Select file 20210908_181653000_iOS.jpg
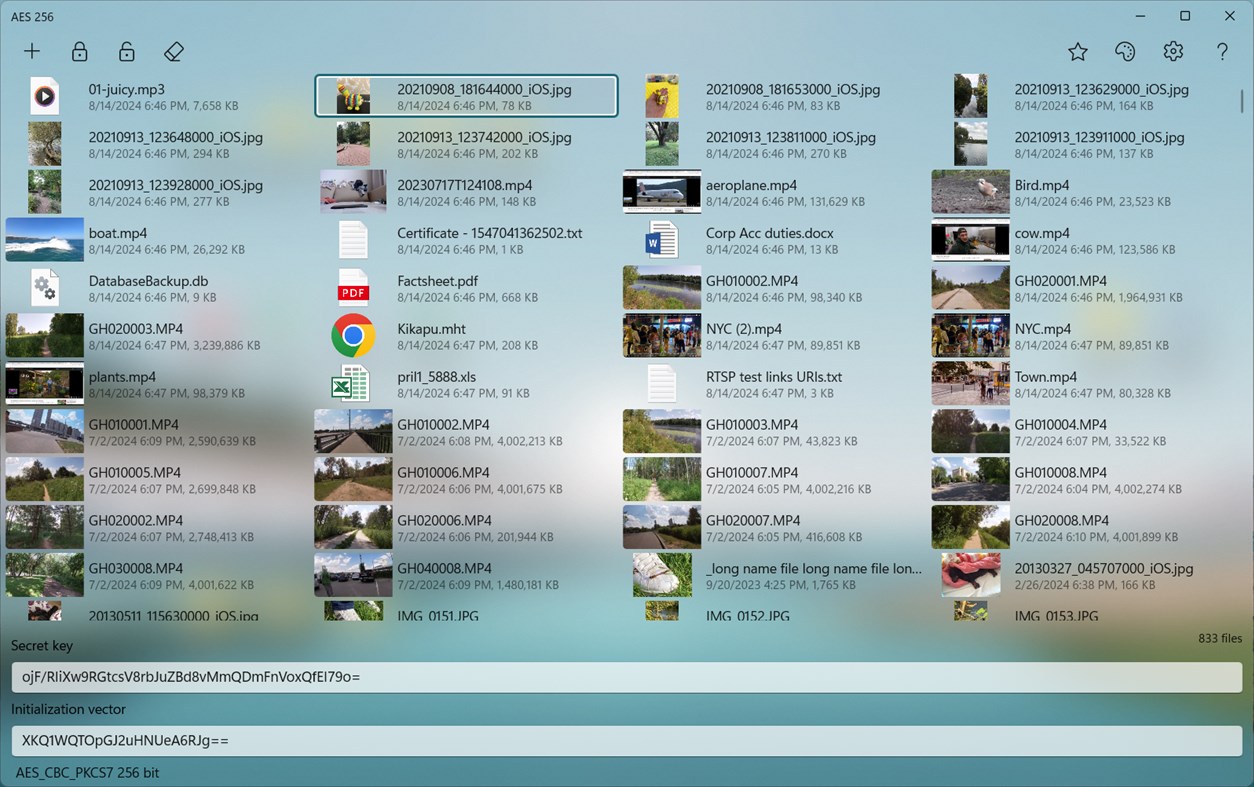Viewport: 1254px width, 787px height. [x=774, y=96]
